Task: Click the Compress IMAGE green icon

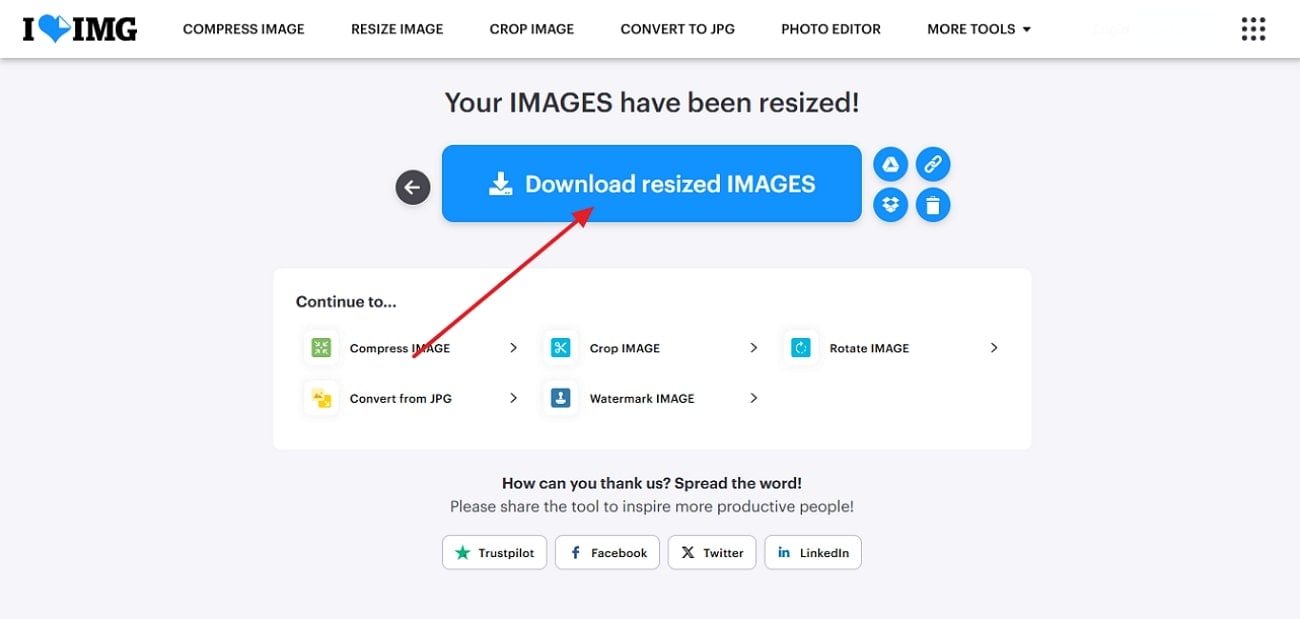Action: point(321,348)
